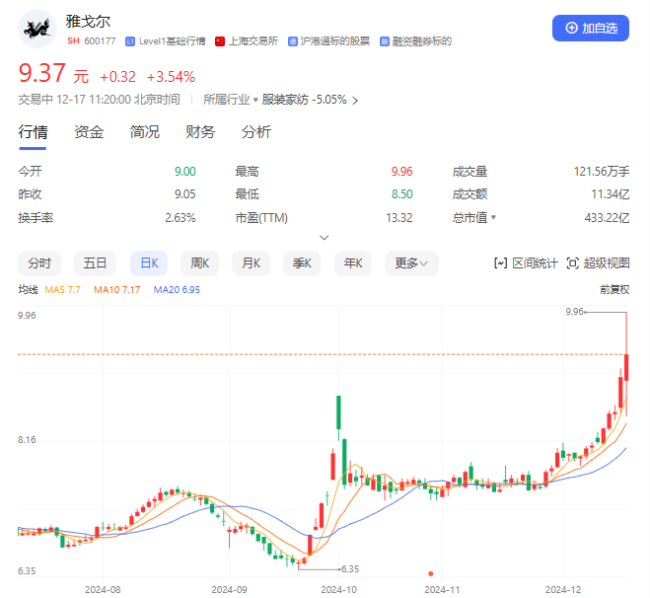This screenshot has width=650, height=598.
Task: Click the SH 600177 stock code
Action: point(91,41)
